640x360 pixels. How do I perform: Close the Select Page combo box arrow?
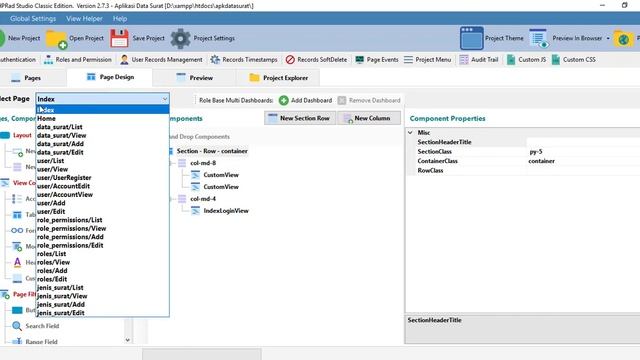click(164, 99)
